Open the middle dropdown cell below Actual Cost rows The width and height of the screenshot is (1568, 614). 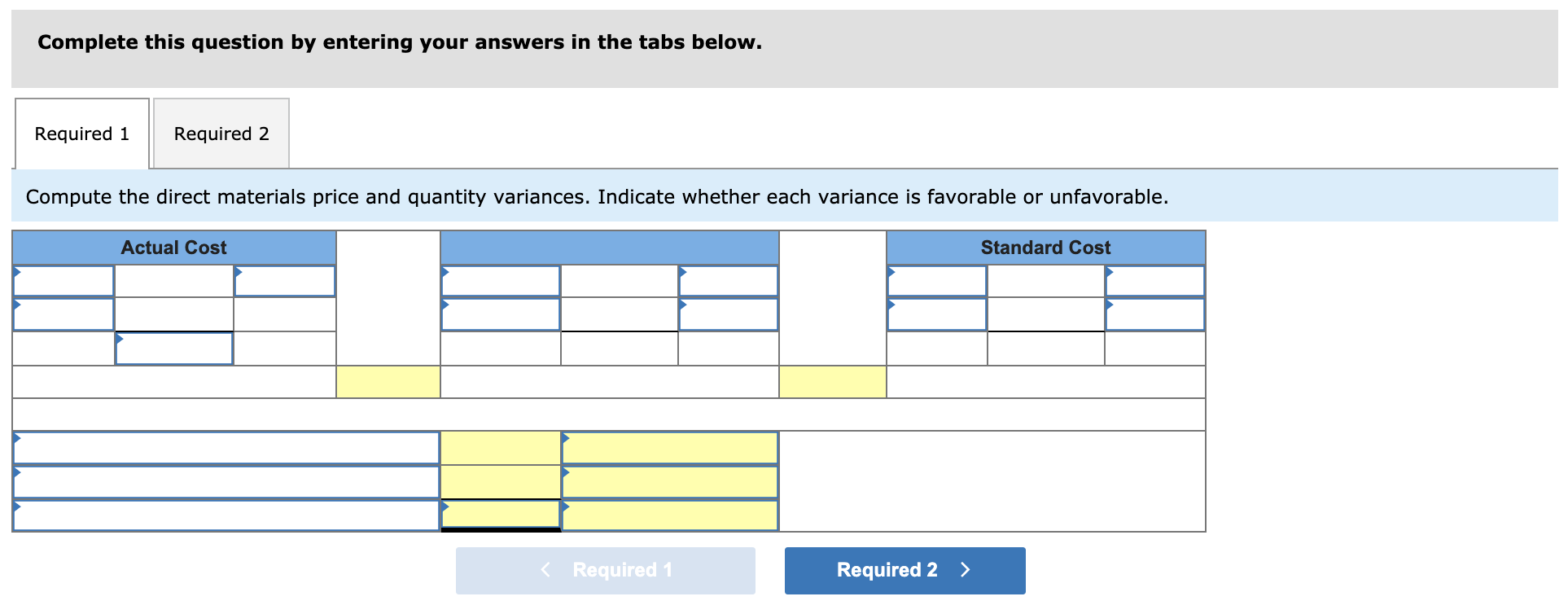click(x=173, y=348)
